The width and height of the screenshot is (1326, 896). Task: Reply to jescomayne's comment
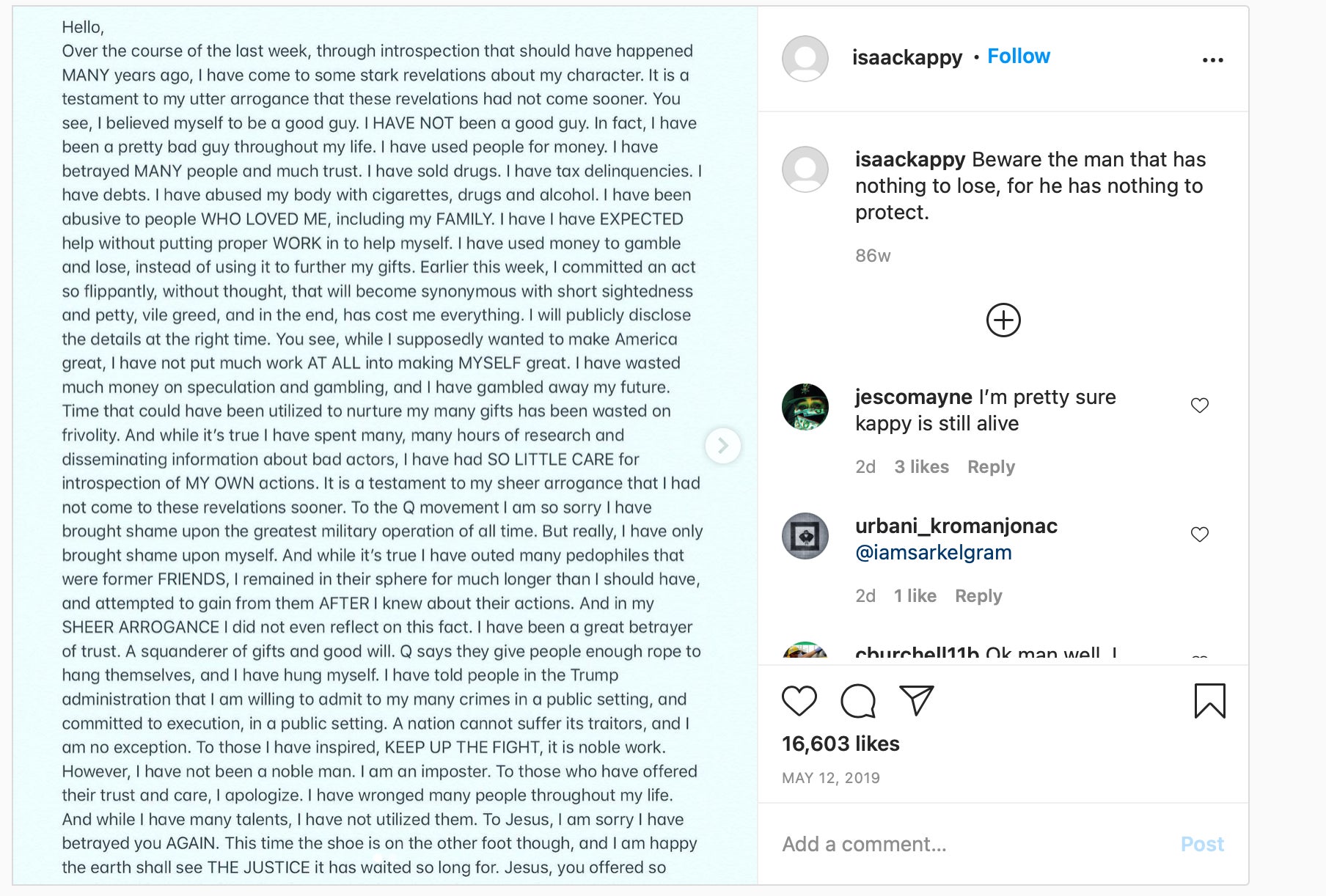pyautogui.click(x=991, y=466)
